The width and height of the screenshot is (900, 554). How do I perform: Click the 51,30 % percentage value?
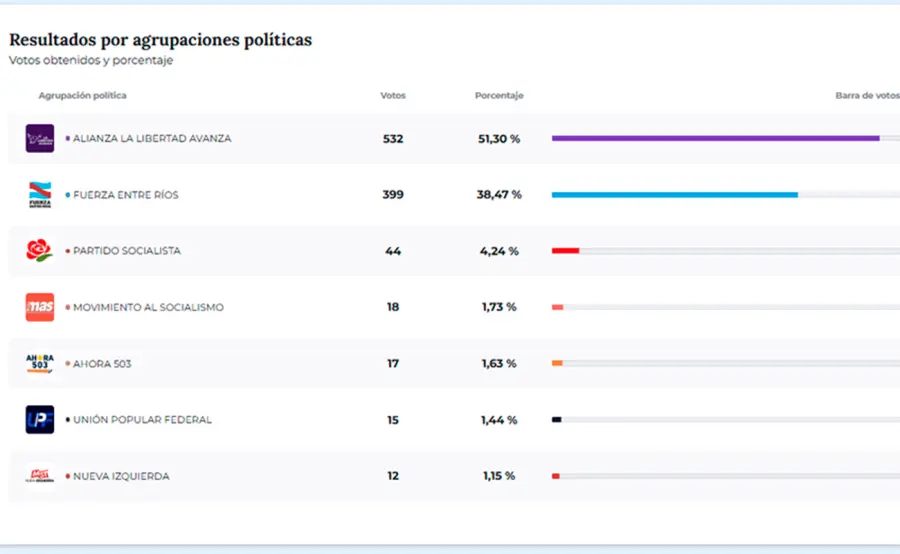coord(499,139)
